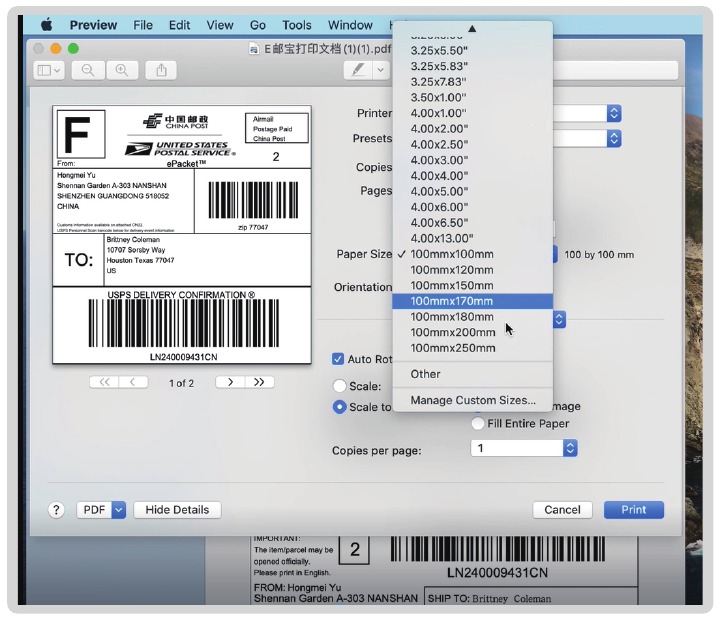This screenshot has width=724, height=617.
Task: Go to first page of preview
Action: [x=104, y=382]
